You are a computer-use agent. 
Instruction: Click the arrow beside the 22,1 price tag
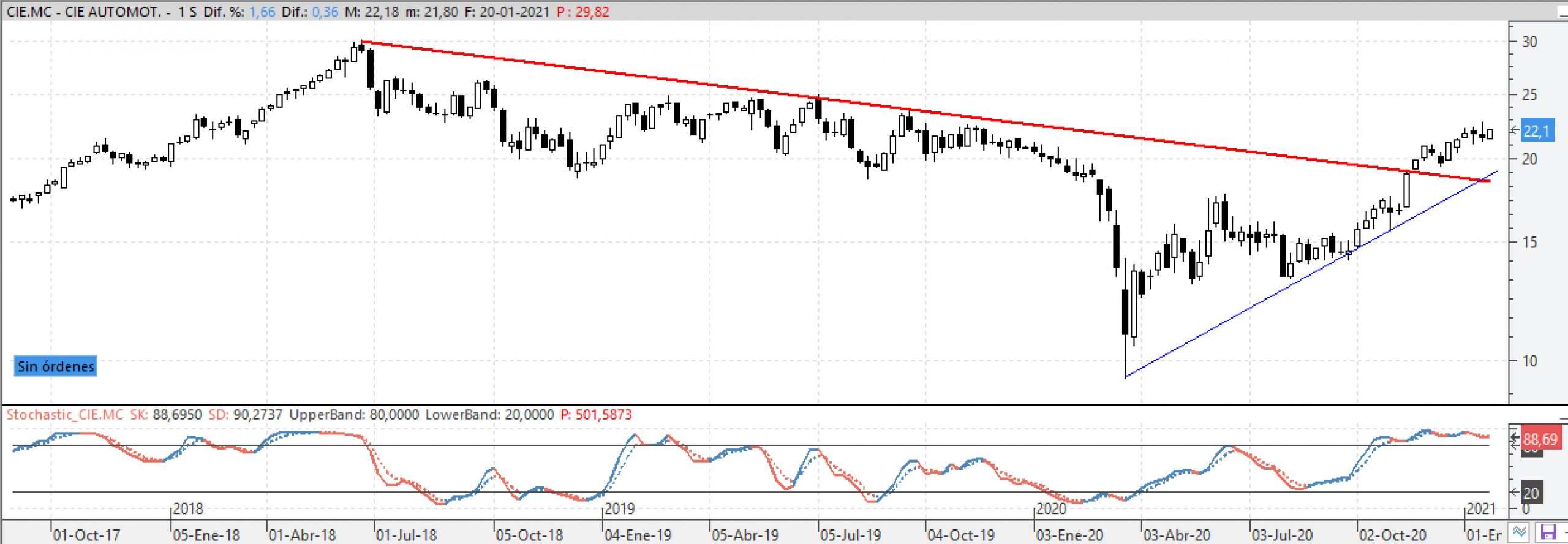point(1515,130)
